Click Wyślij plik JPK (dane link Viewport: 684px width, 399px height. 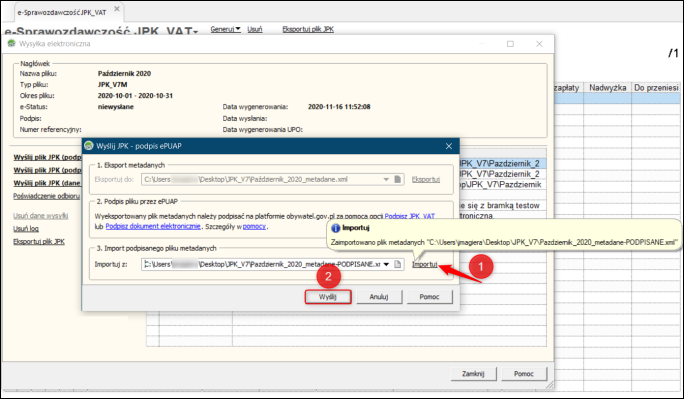point(47,183)
